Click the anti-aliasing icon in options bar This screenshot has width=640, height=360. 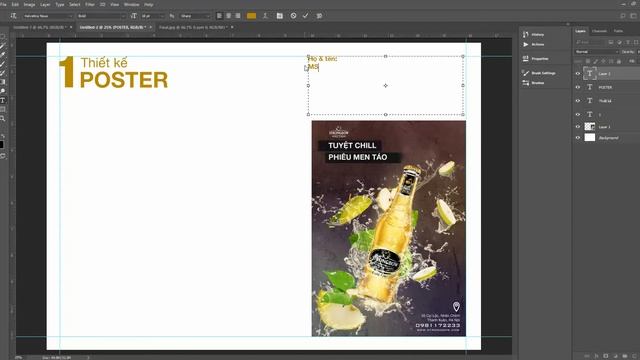[172, 16]
